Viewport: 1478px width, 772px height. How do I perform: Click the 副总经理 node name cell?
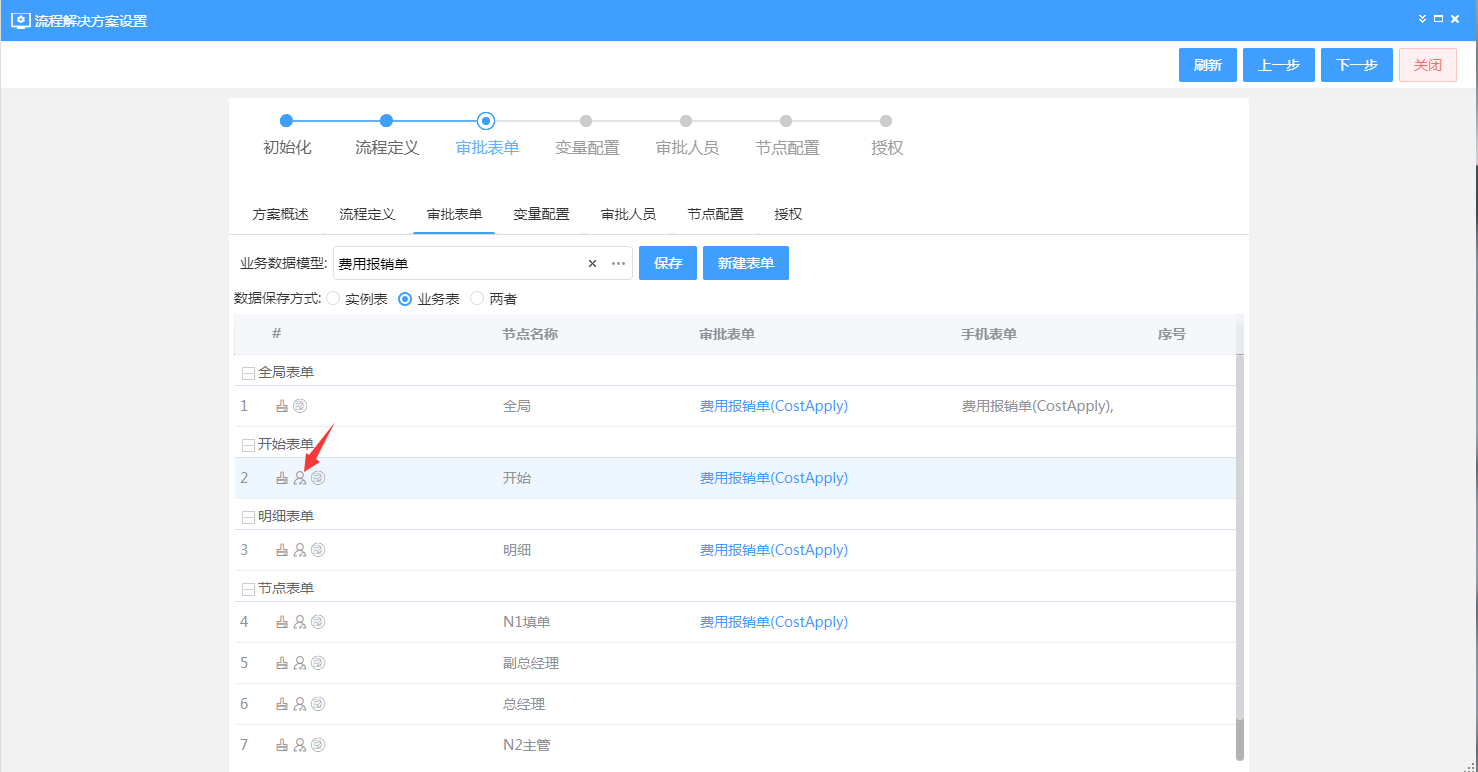coord(531,663)
